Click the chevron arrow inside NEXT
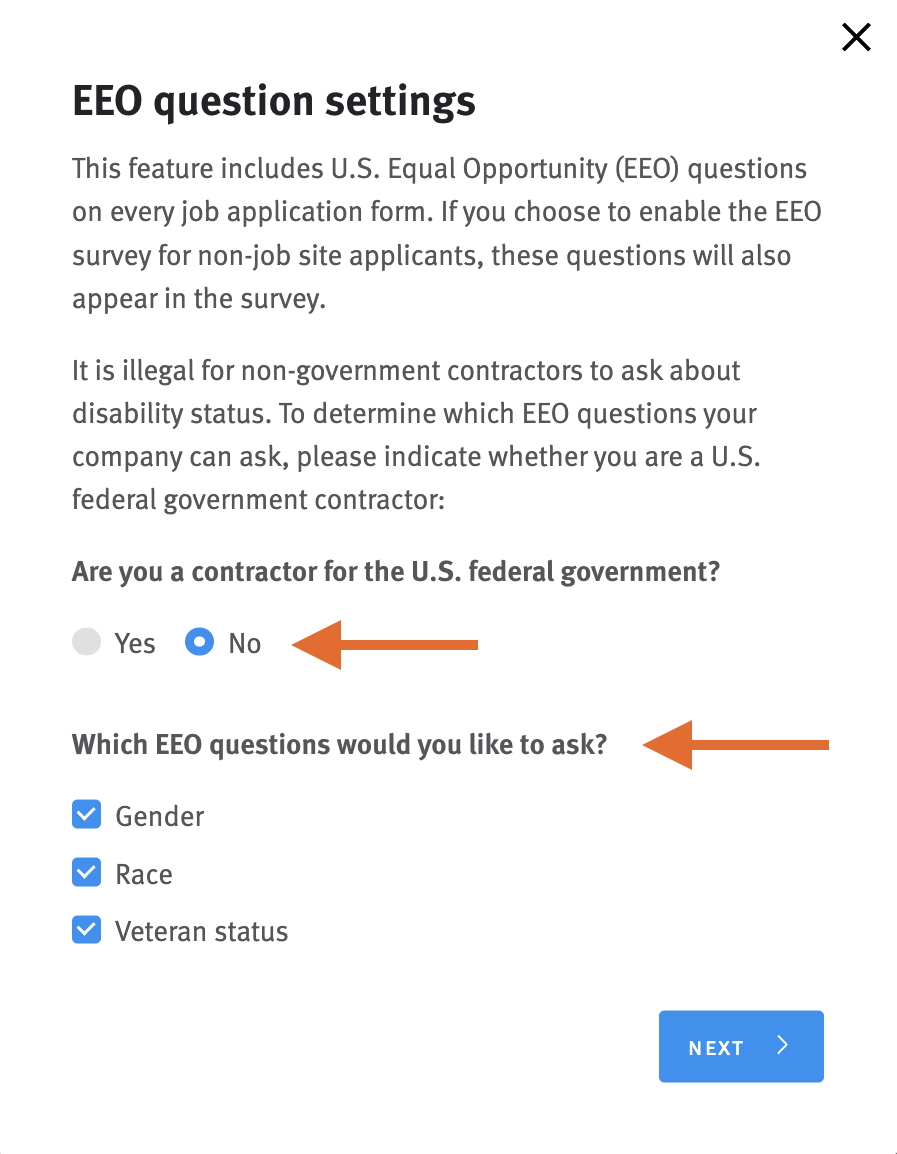The image size is (897, 1154). [783, 1046]
